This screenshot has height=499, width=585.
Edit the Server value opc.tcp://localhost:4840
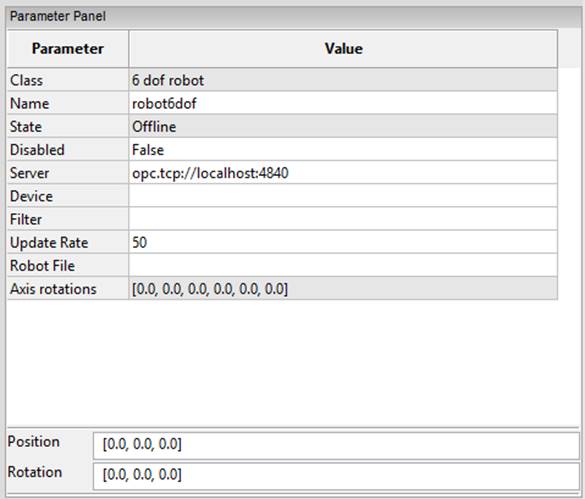click(x=343, y=173)
